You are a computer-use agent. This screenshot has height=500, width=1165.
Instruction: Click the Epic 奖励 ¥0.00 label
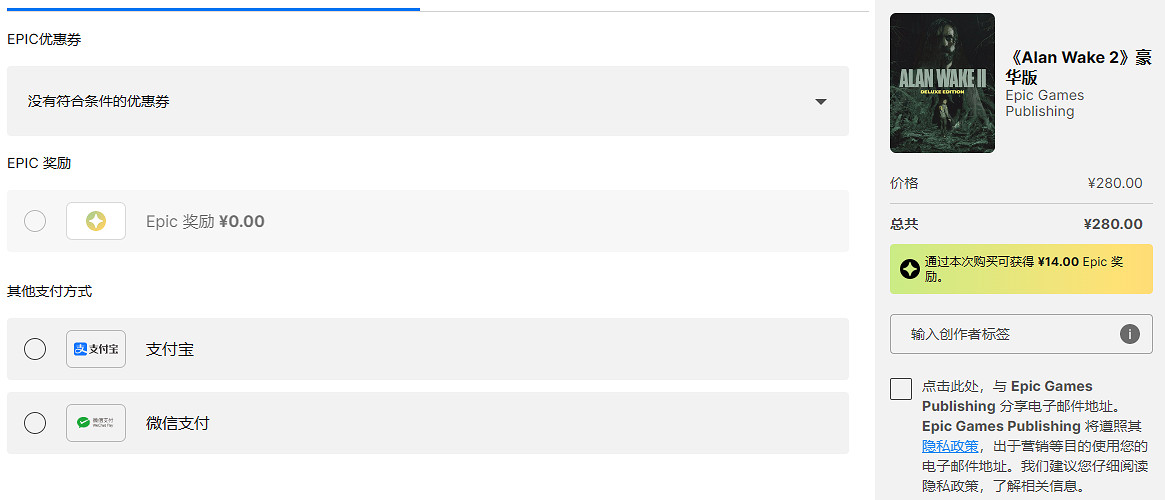[205, 221]
